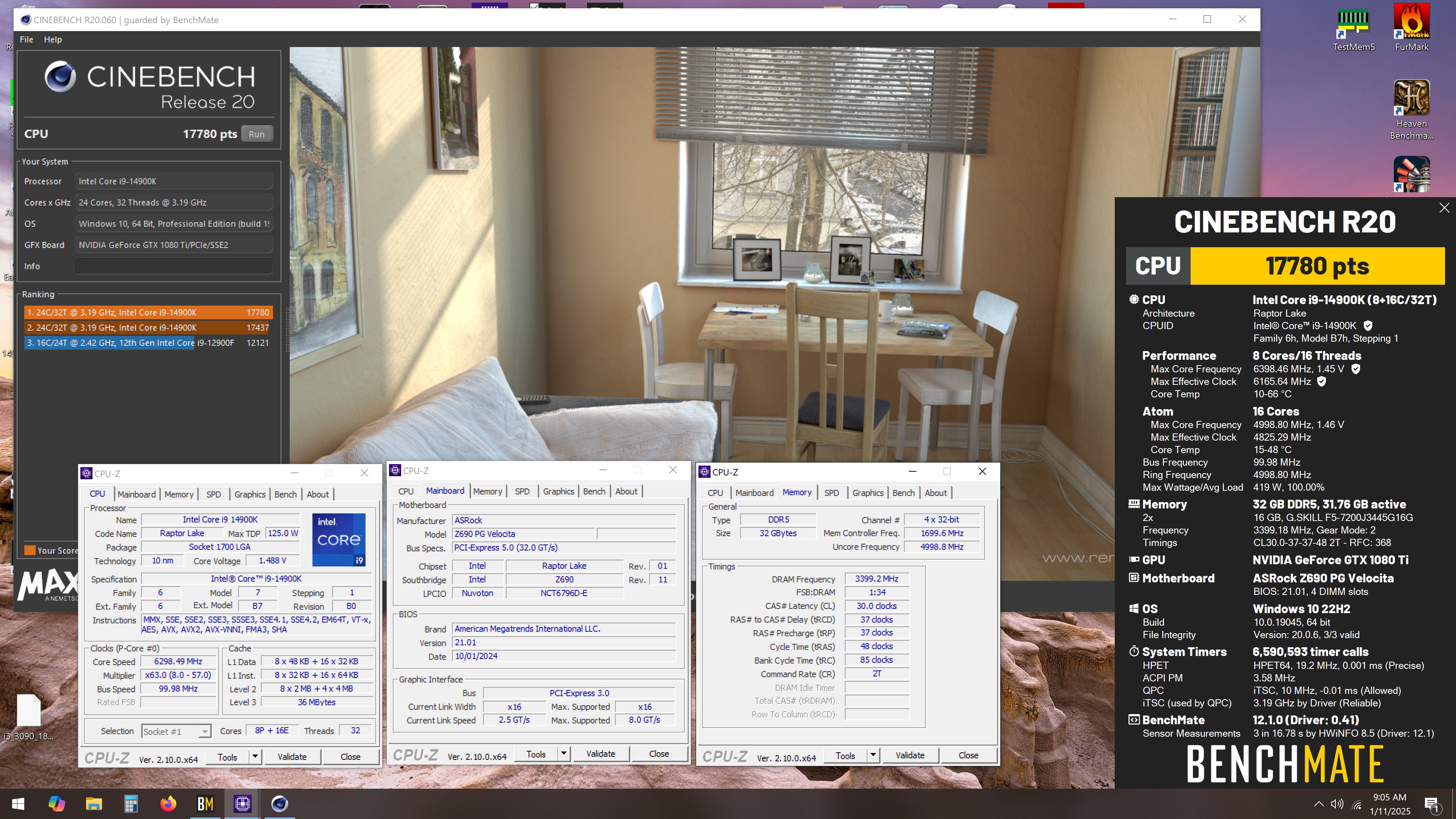Click the DRAM Frequency 3399.2 MHz value
1456x819 pixels.
point(876,579)
